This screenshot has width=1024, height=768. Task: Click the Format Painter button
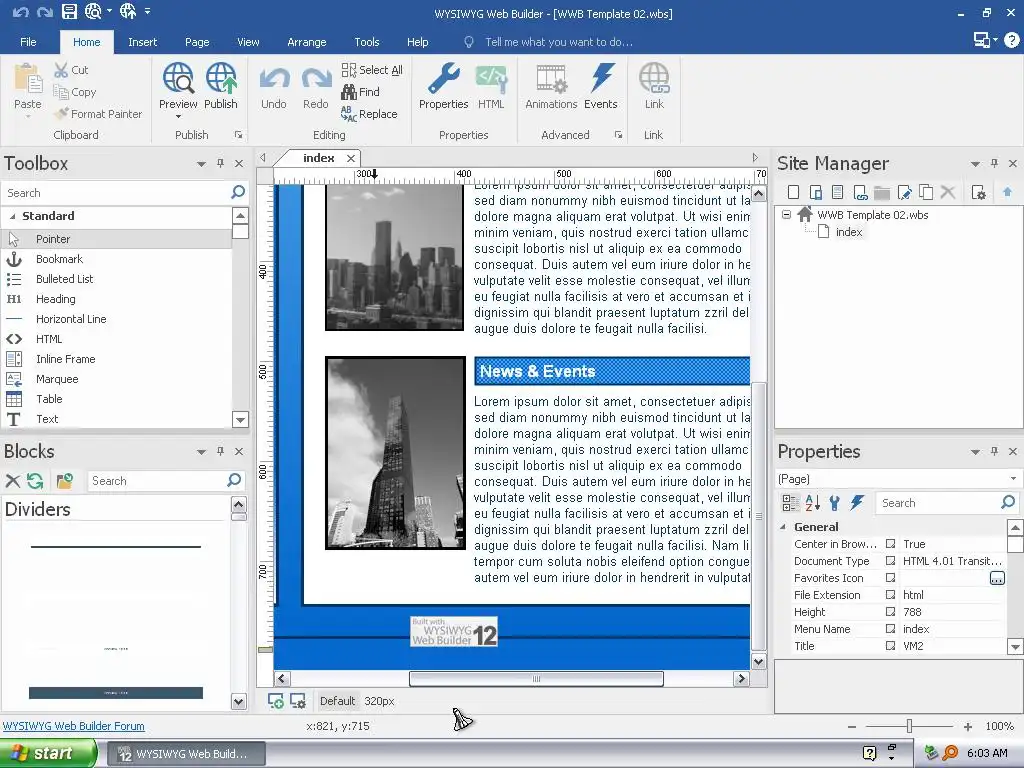point(98,114)
